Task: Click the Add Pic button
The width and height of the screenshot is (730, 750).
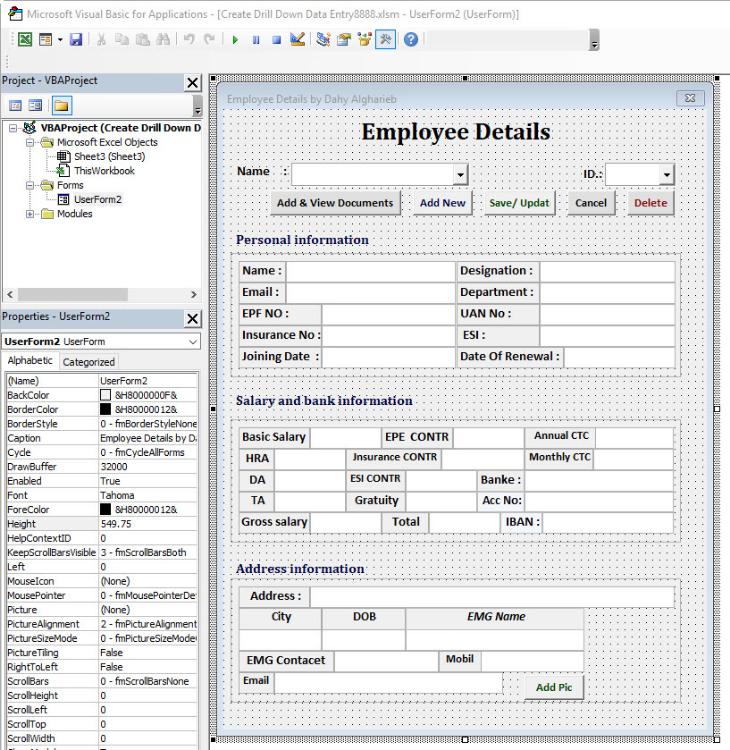Action: [554, 687]
